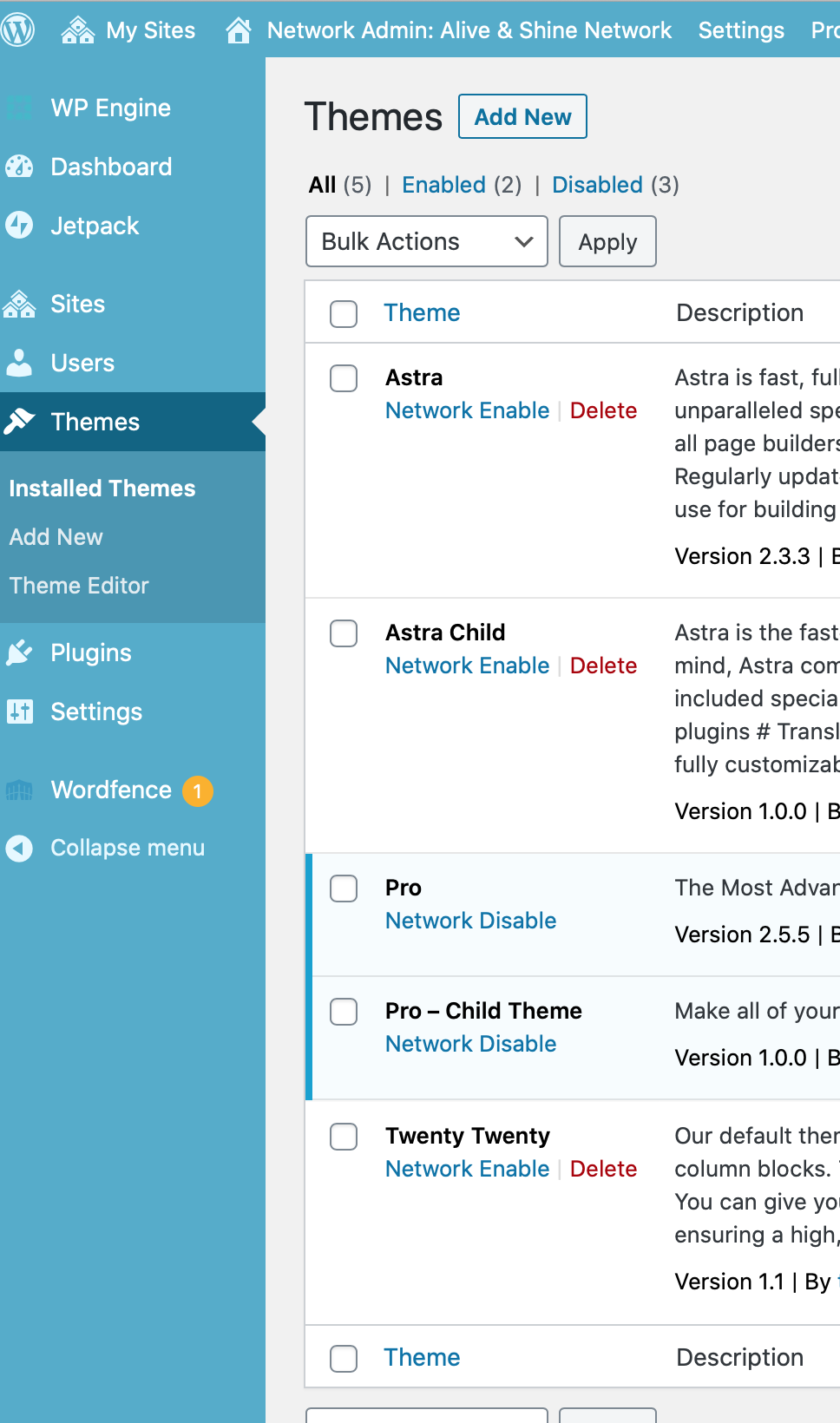The width and height of the screenshot is (840, 1423).
Task: Open the Bulk Actions dropdown
Action: (x=427, y=241)
